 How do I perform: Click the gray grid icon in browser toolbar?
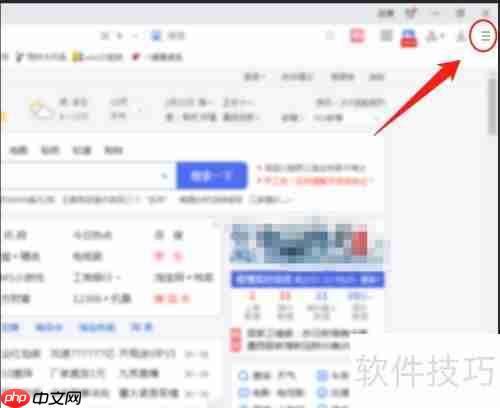386,35
